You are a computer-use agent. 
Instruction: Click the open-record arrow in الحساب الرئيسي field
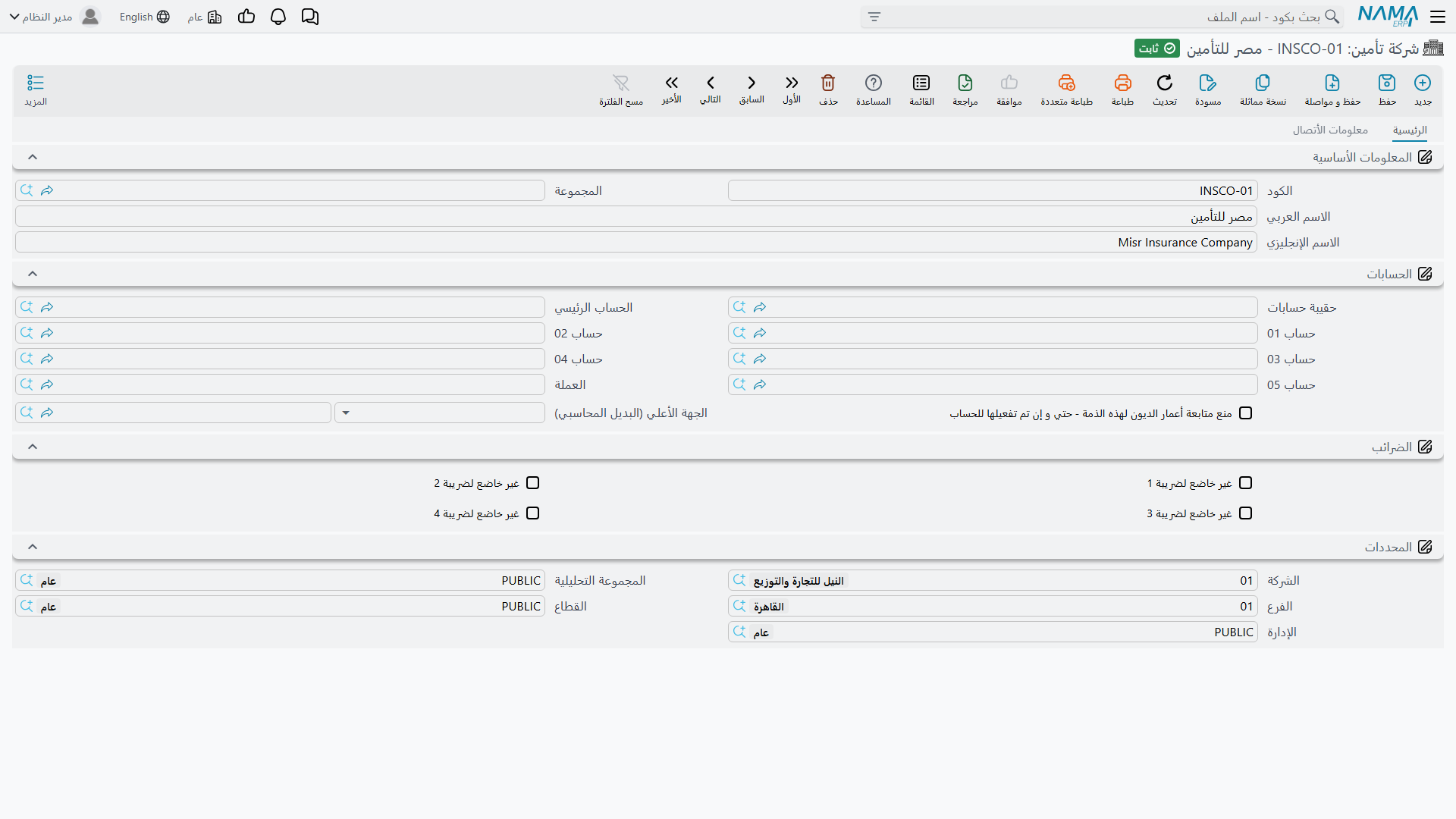pos(47,307)
